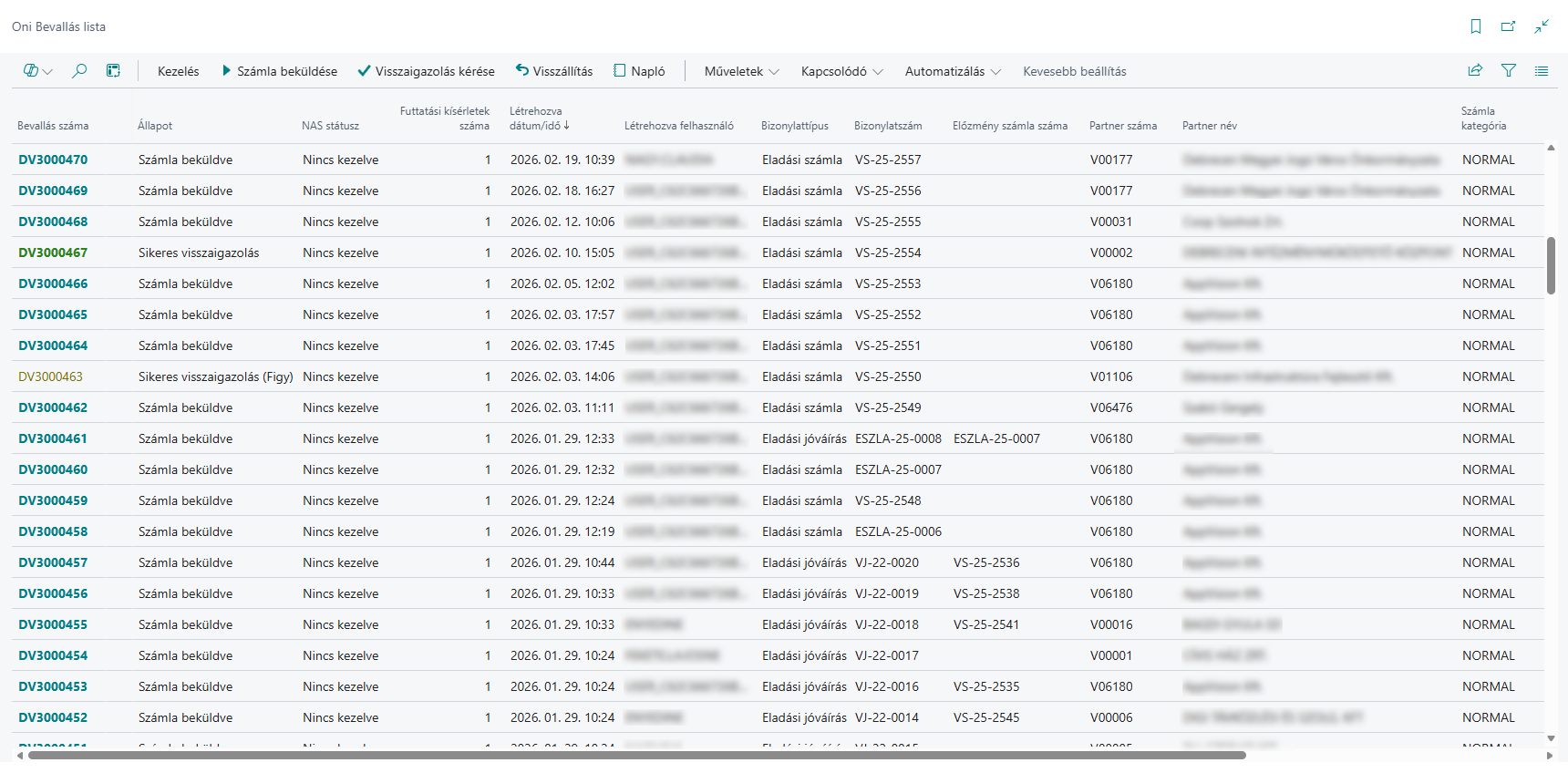Show list options lines icon
Screen dimensions: 1568x773
click(x=1542, y=71)
